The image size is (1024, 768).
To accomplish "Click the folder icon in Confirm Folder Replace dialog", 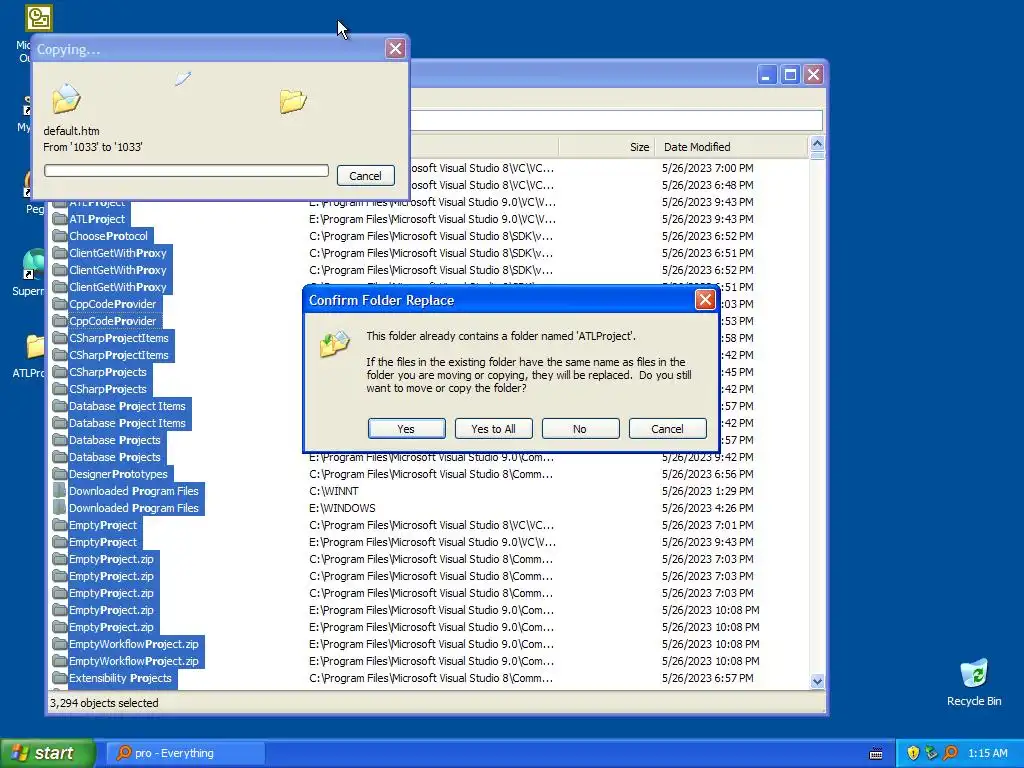I will click(334, 344).
